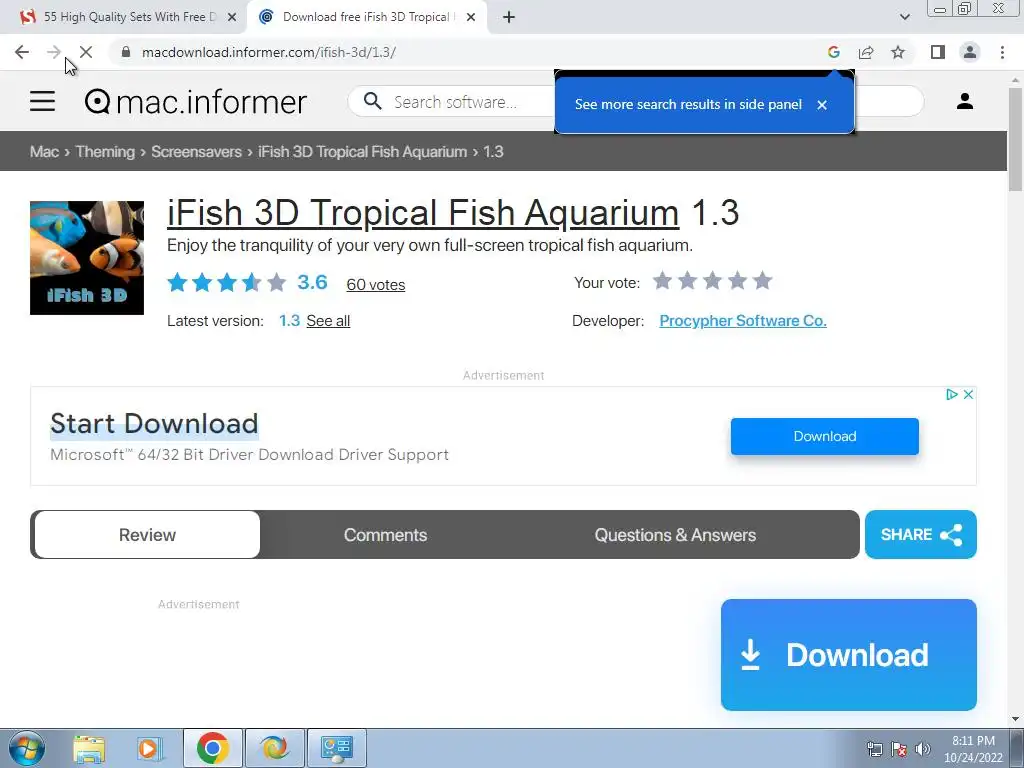Click the Start Download ad headline

click(154, 424)
